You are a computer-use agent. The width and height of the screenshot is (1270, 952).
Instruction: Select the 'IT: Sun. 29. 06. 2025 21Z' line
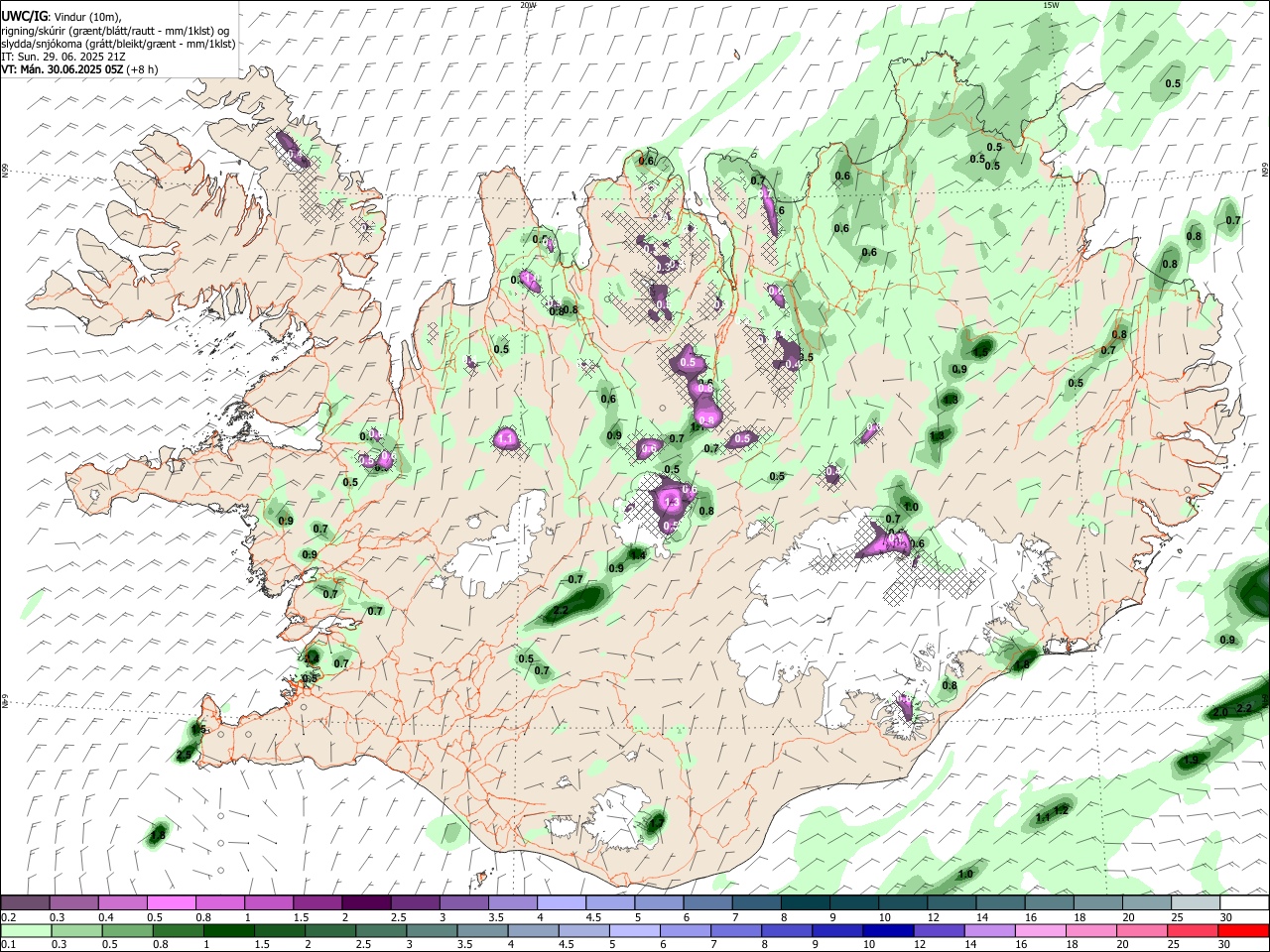coord(63,57)
